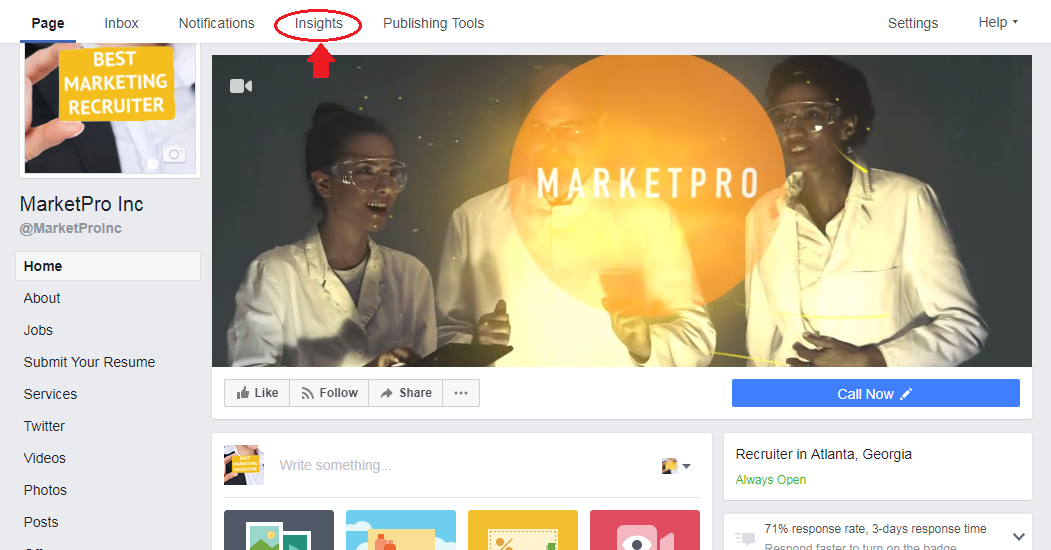Screen dimensions: 1051x550
Task: Open the Videos section
Action: click(45, 458)
